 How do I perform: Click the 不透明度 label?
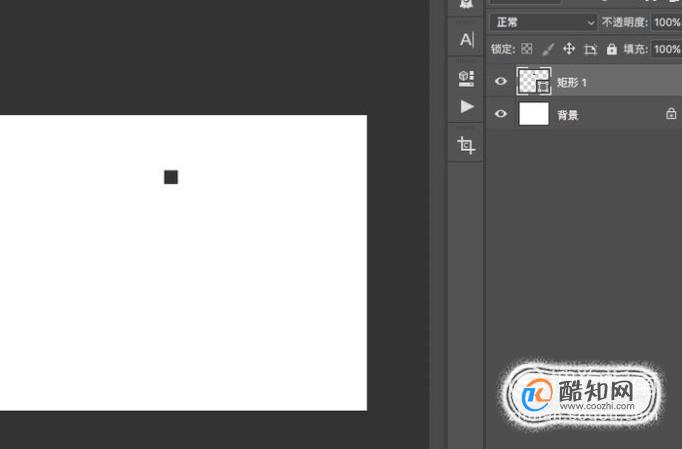click(x=625, y=22)
